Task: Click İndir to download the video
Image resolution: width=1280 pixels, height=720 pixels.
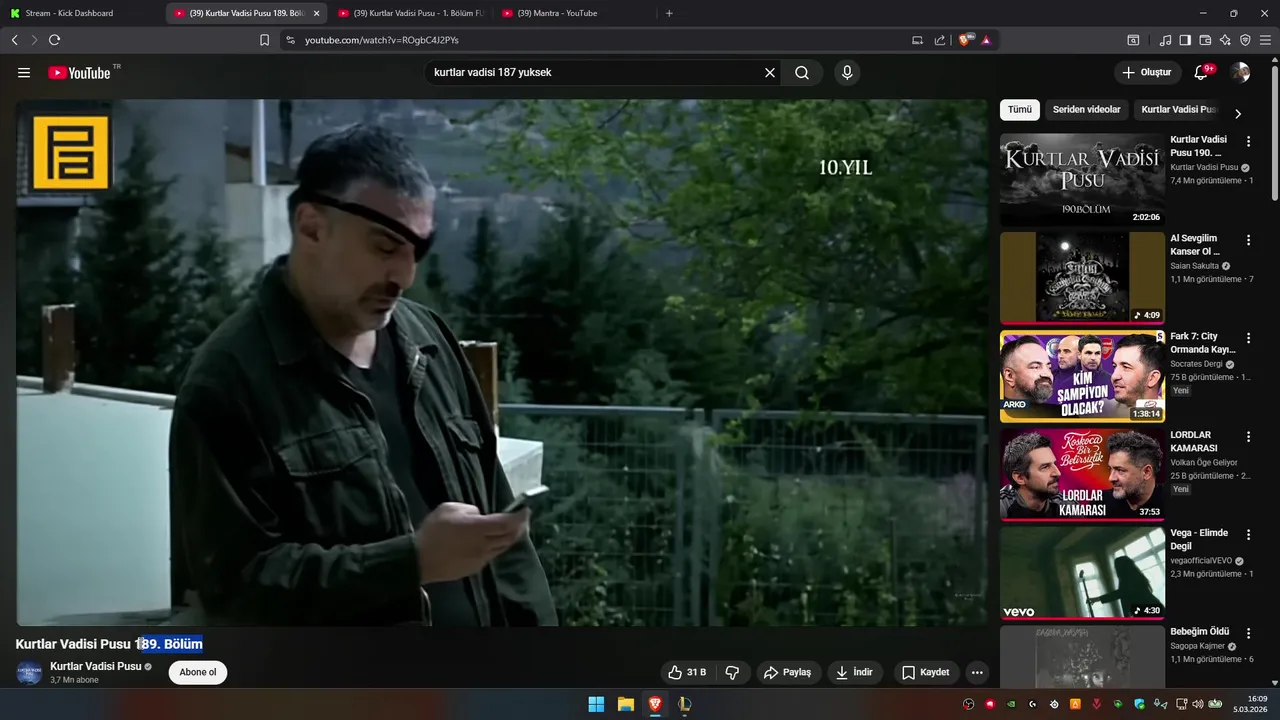Action: pos(855,673)
